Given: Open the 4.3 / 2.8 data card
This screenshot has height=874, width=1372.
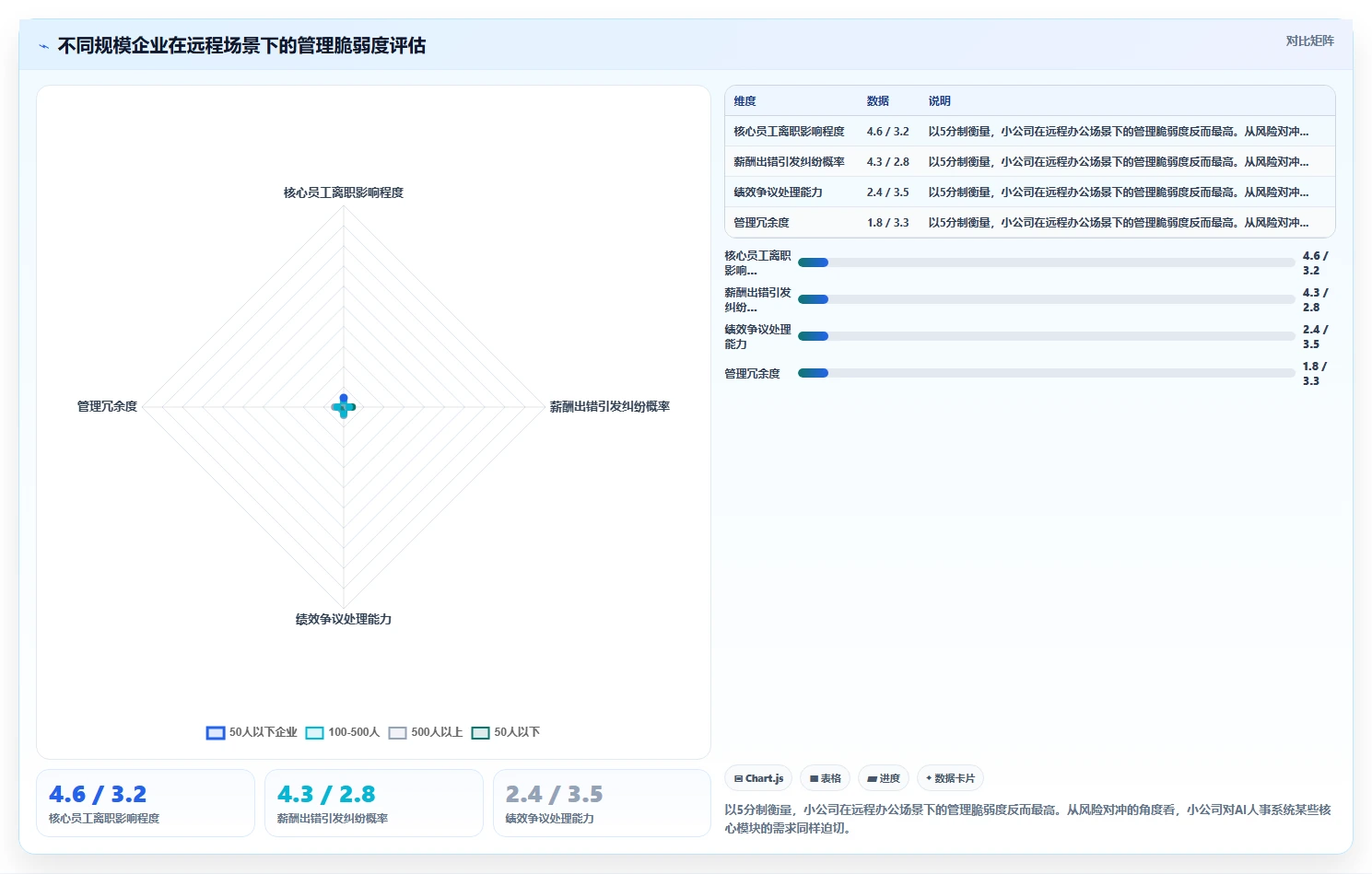Looking at the screenshot, I should [374, 803].
